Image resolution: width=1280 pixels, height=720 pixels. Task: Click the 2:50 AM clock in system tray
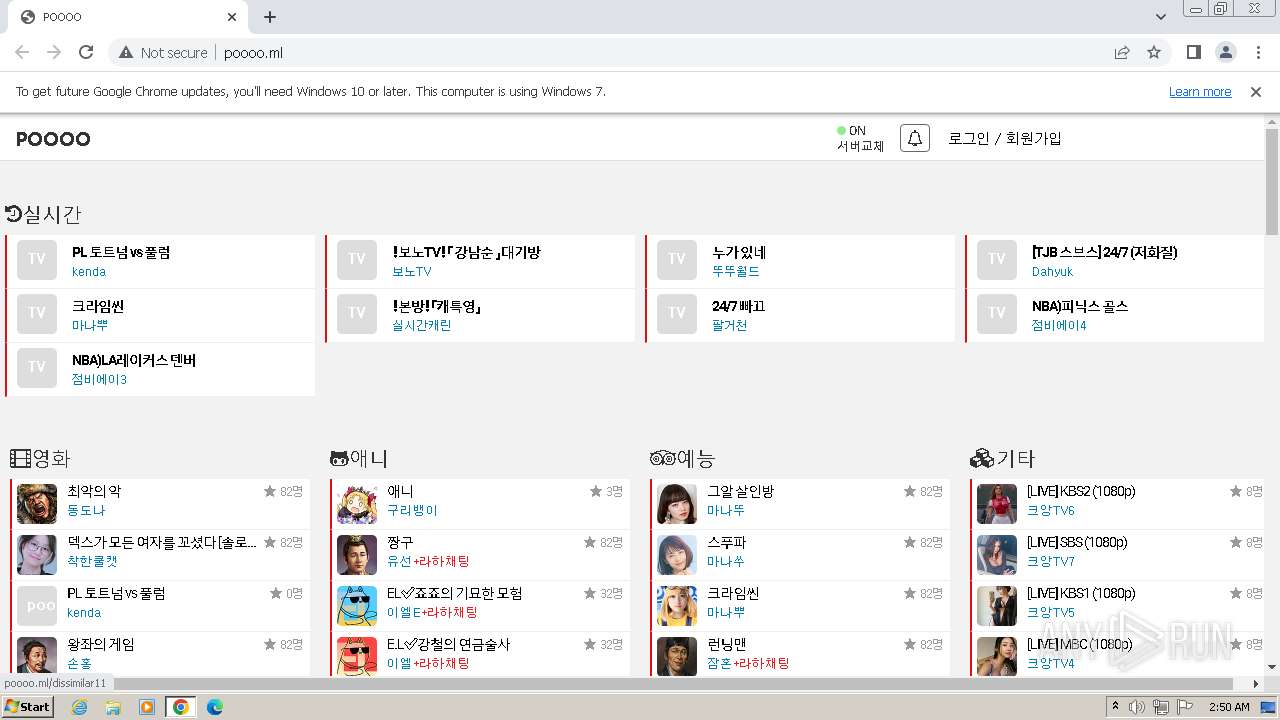[1229, 707]
